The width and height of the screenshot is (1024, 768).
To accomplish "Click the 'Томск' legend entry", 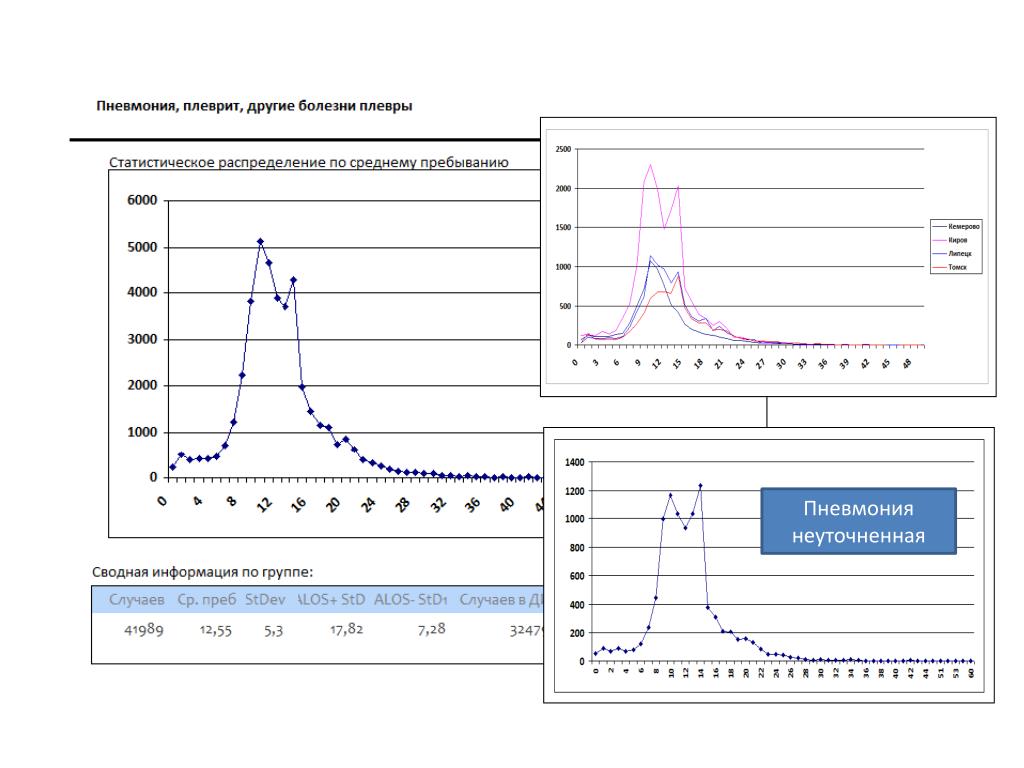I will pos(950,267).
